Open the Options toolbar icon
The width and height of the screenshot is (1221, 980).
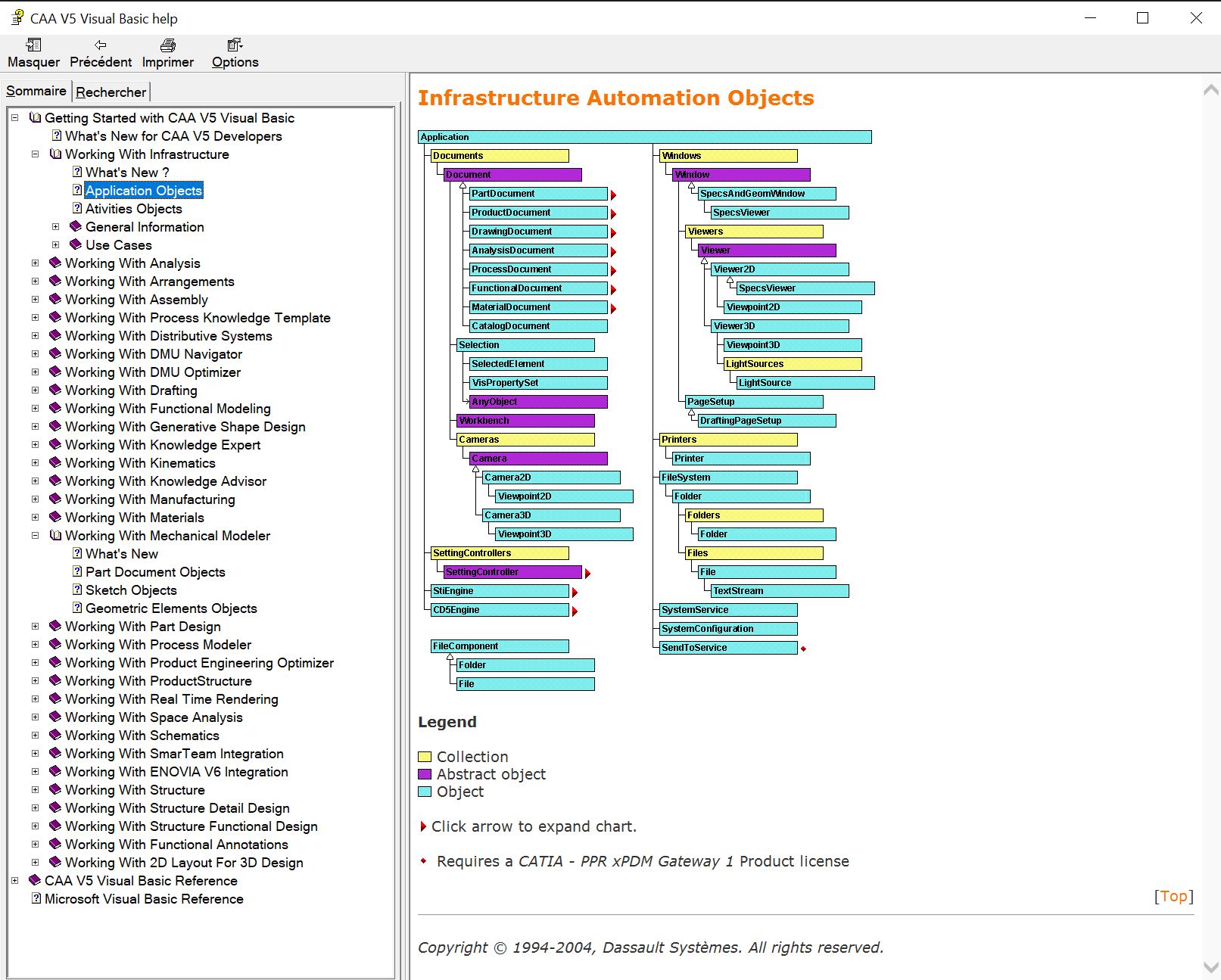click(235, 45)
